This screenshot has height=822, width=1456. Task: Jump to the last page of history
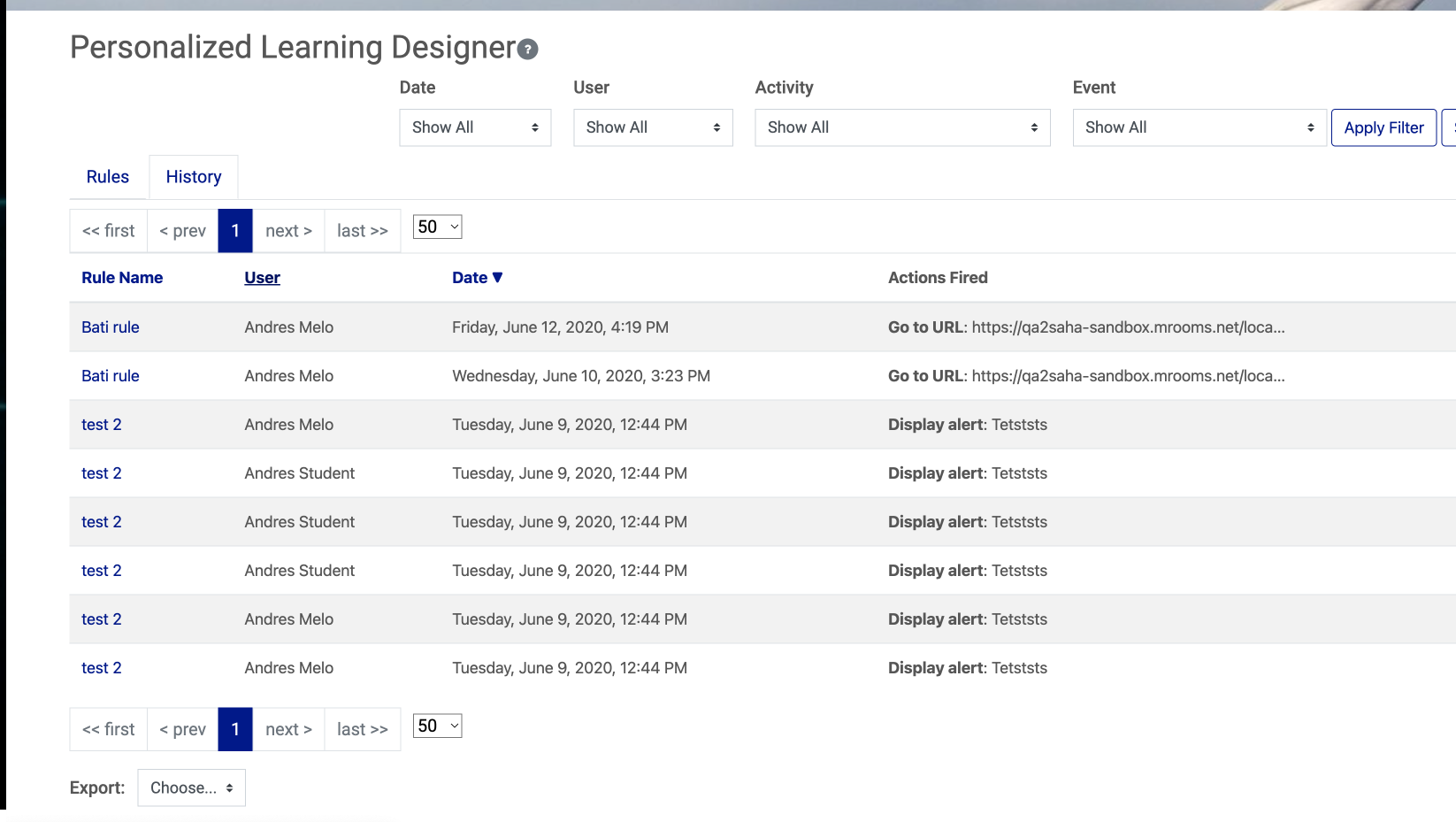click(362, 230)
